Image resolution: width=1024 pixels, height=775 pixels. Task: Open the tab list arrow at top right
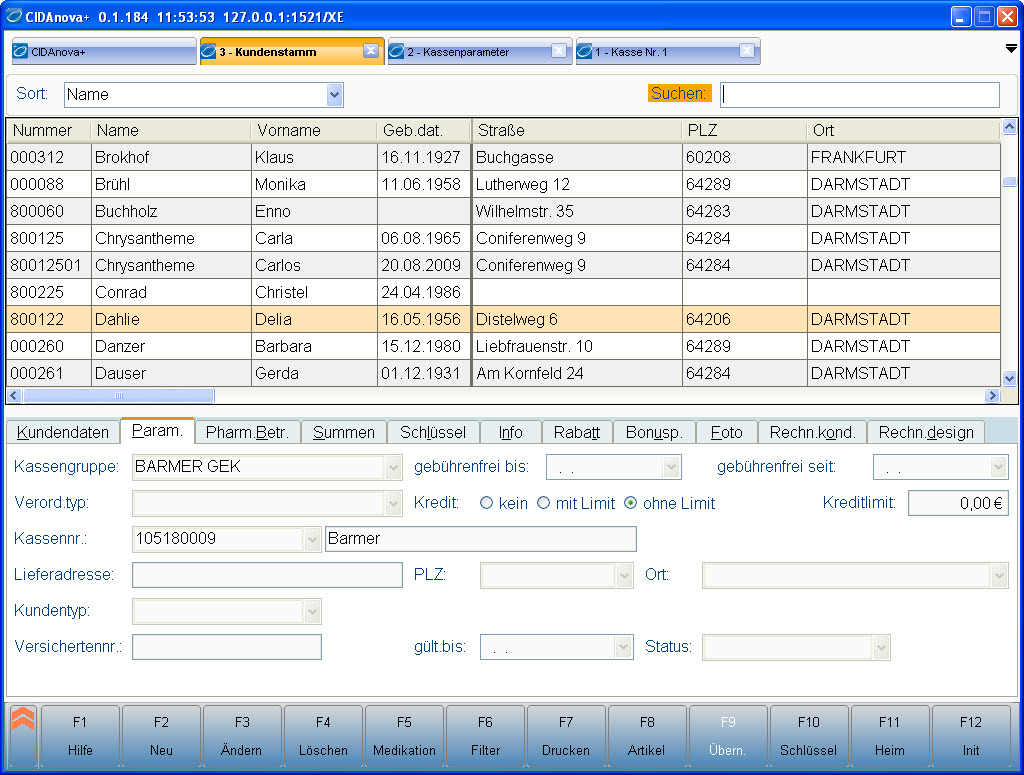pyautogui.click(x=1011, y=48)
